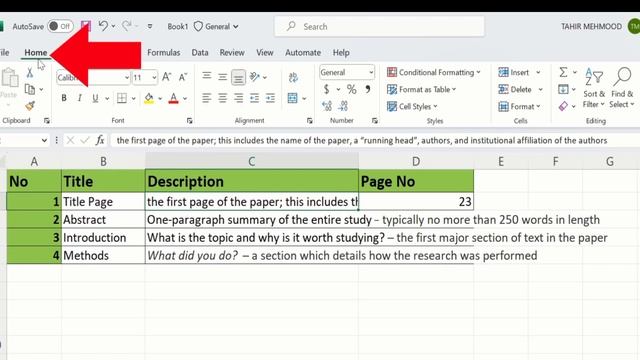Switch to the Formulas tab

(x=164, y=53)
